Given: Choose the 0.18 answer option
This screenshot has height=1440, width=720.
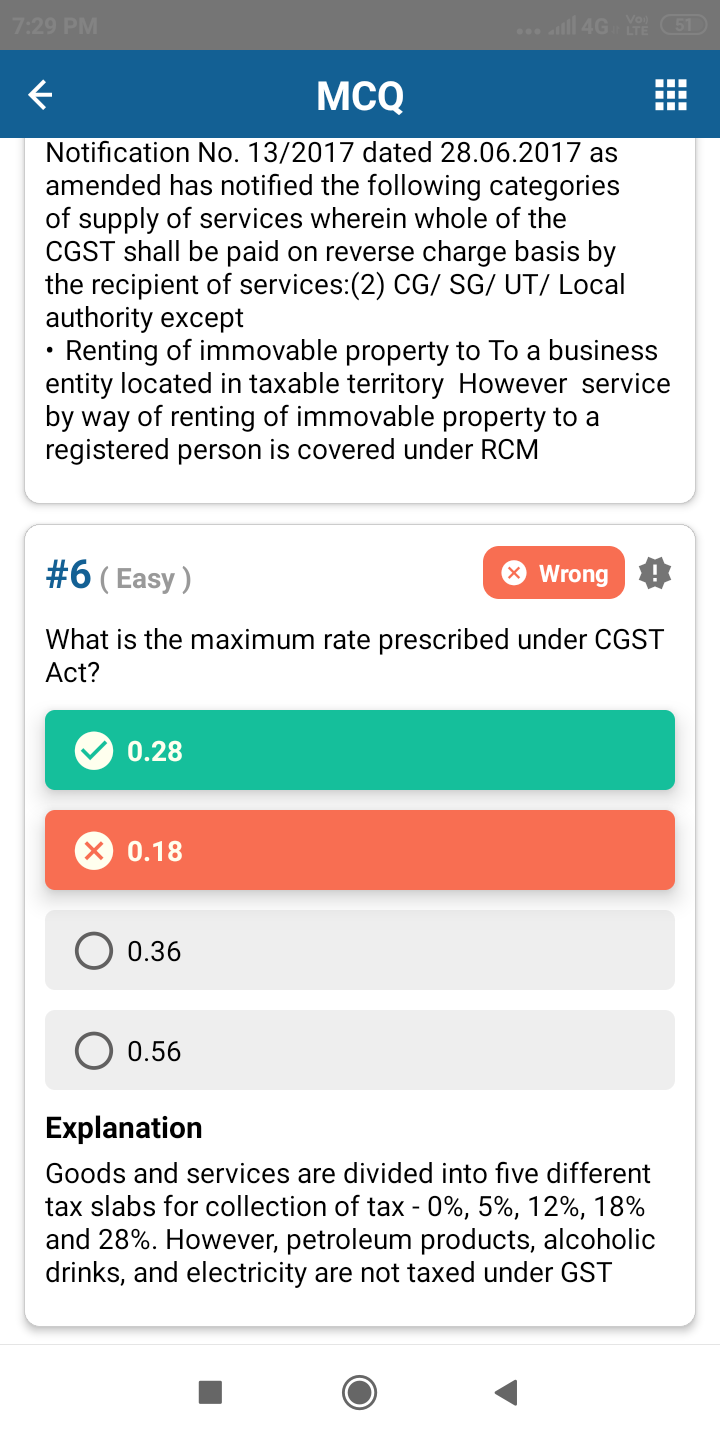Looking at the screenshot, I should coord(360,851).
